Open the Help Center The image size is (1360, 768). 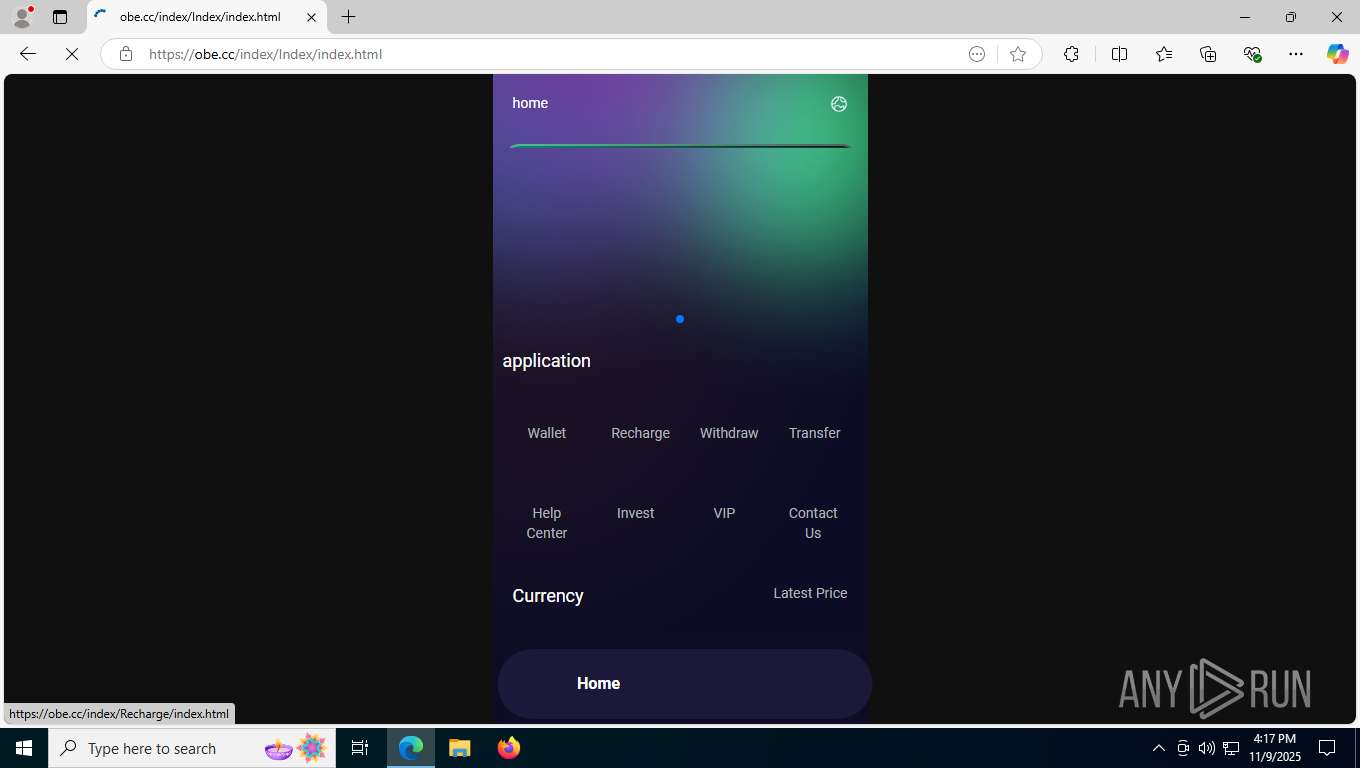click(547, 523)
